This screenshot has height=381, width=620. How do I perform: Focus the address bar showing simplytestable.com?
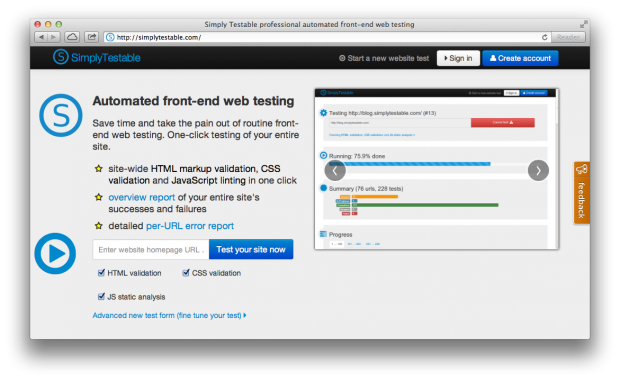pos(324,37)
